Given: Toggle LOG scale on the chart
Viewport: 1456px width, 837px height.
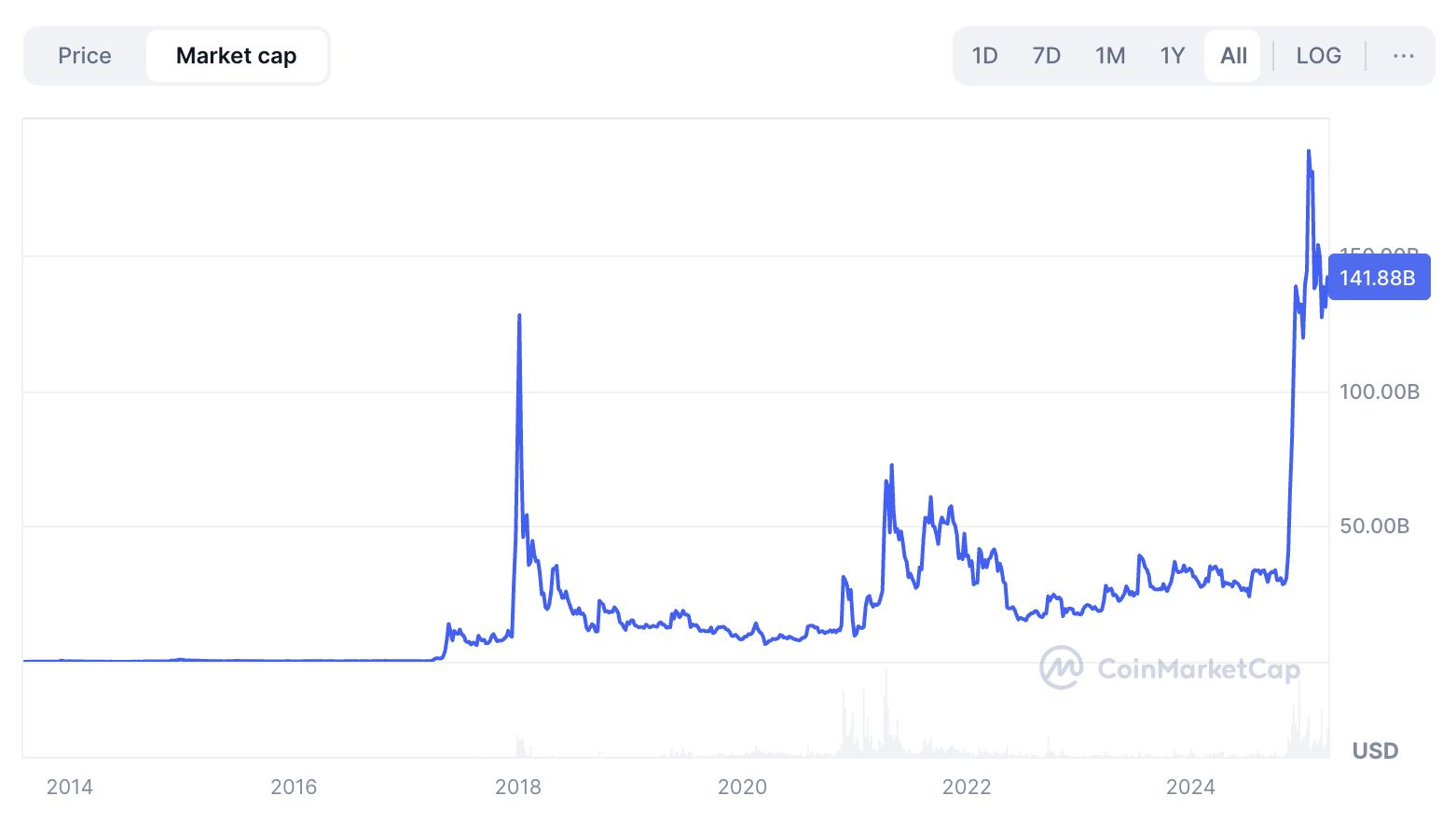Looking at the screenshot, I should pos(1319,56).
